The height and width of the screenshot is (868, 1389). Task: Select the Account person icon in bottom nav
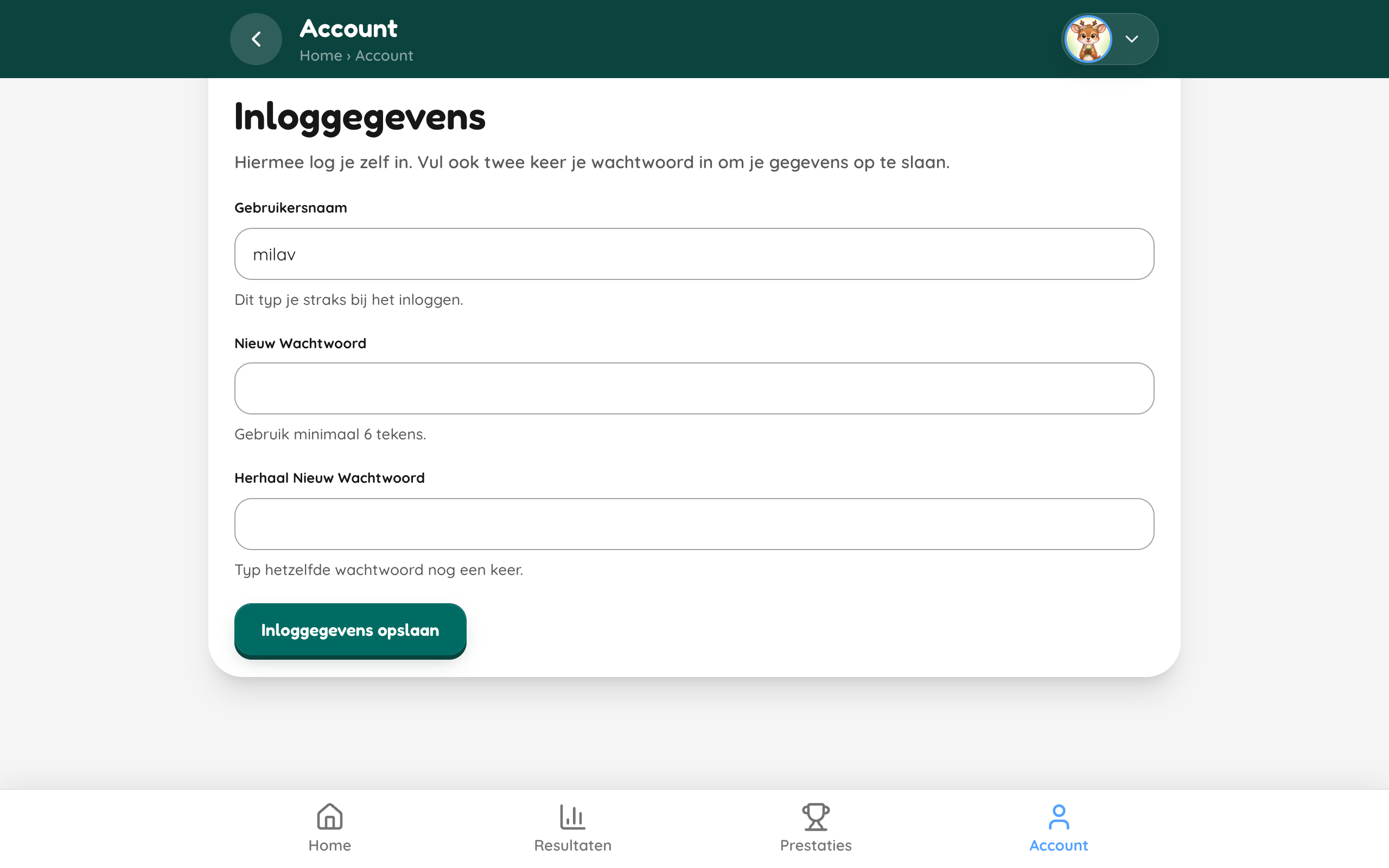(x=1059, y=816)
